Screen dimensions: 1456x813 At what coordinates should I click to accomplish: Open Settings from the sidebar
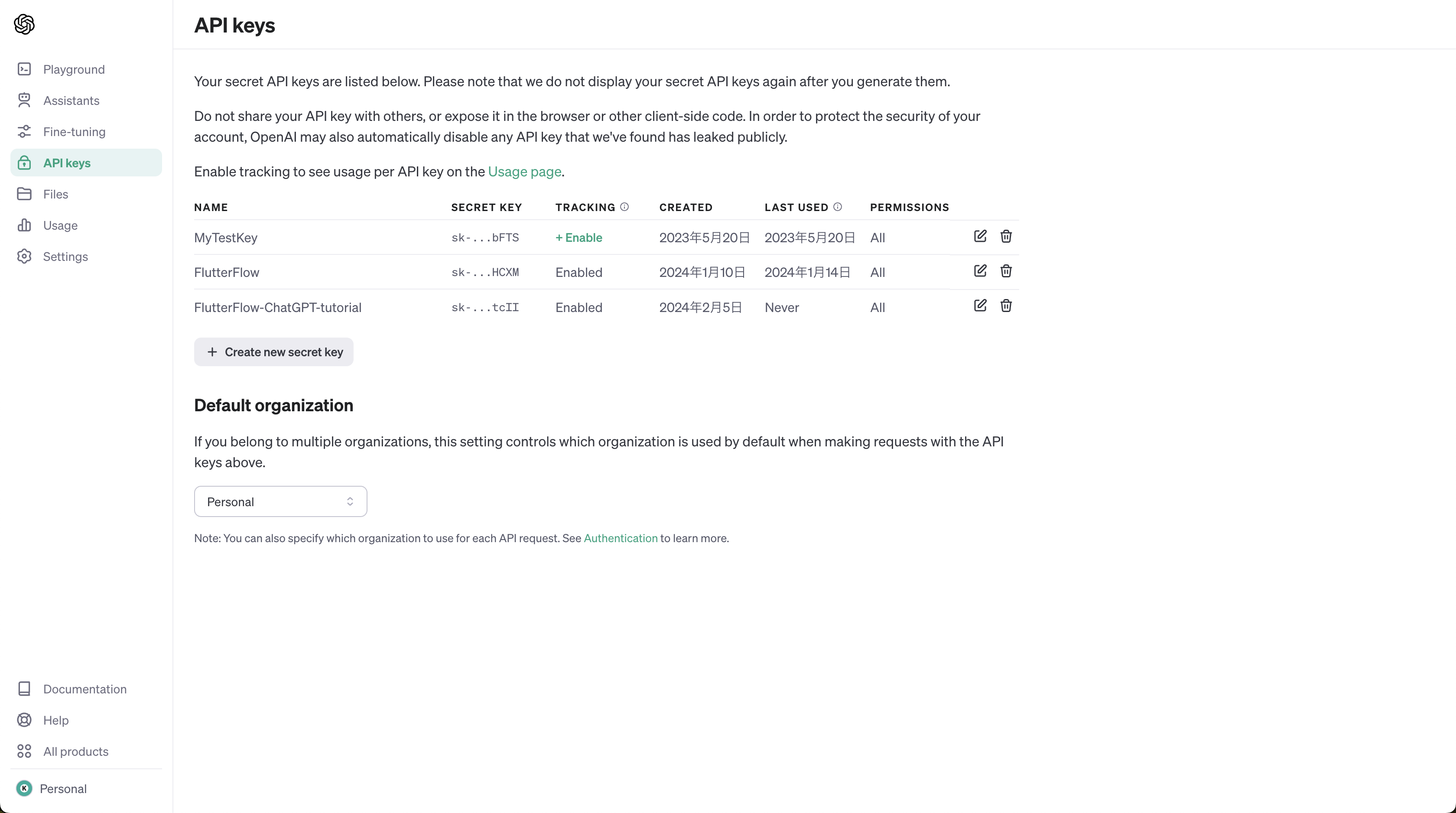coord(65,257)
